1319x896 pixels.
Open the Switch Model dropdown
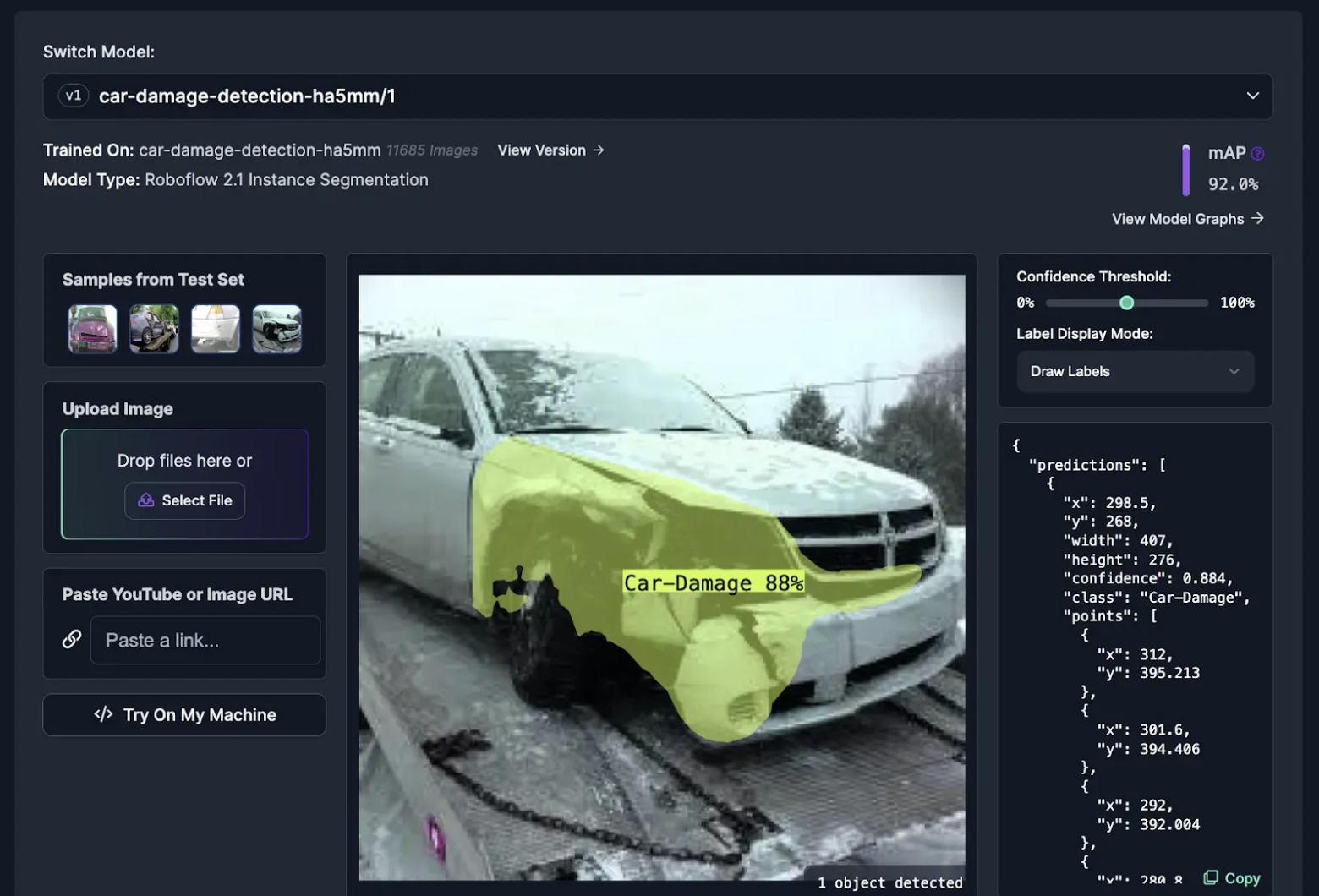point(659,96)
